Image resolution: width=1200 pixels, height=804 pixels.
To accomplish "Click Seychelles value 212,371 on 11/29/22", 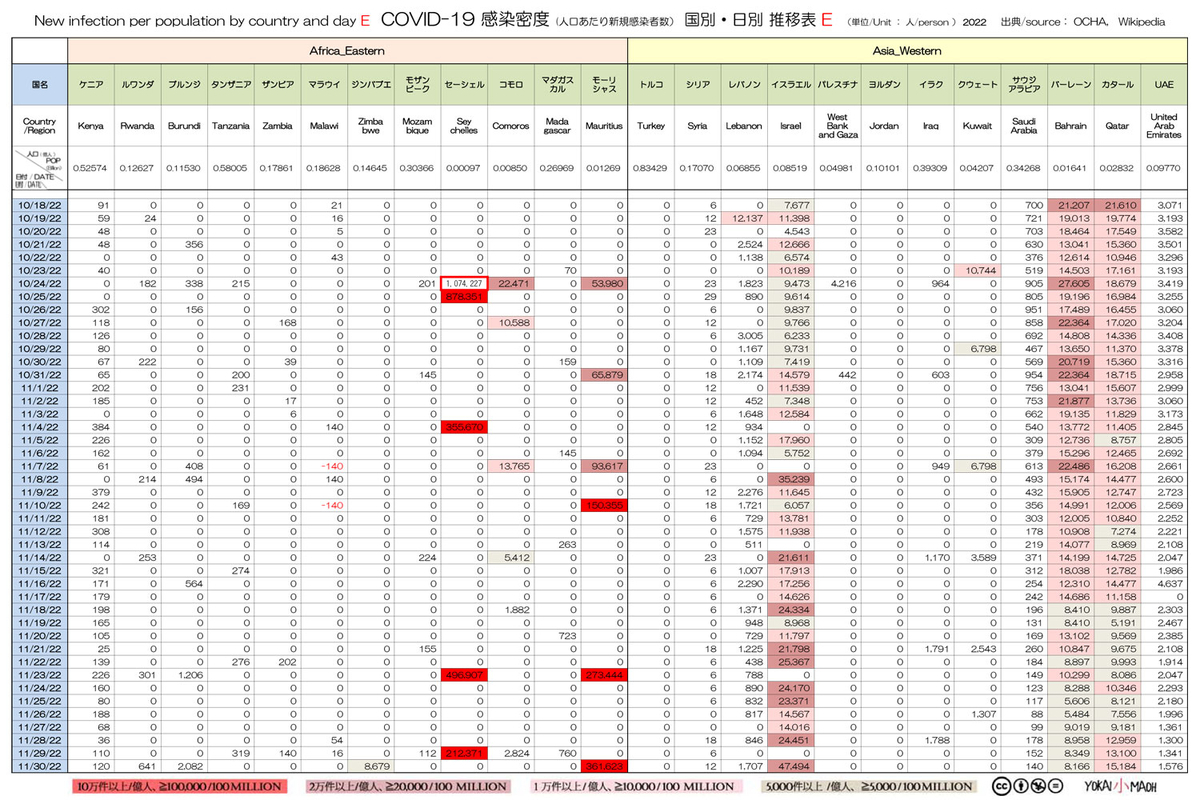I will coord(464,751).
